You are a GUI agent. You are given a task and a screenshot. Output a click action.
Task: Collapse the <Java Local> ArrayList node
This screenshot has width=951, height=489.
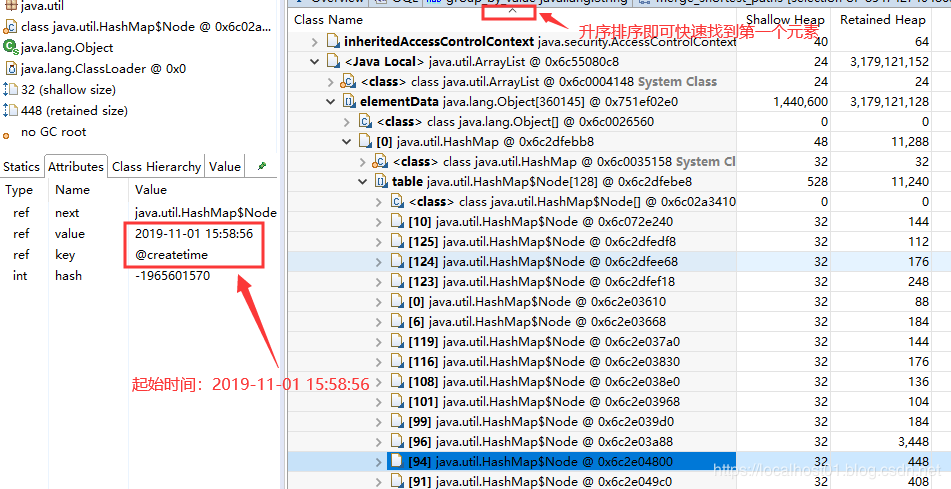[x=315, y=61]
